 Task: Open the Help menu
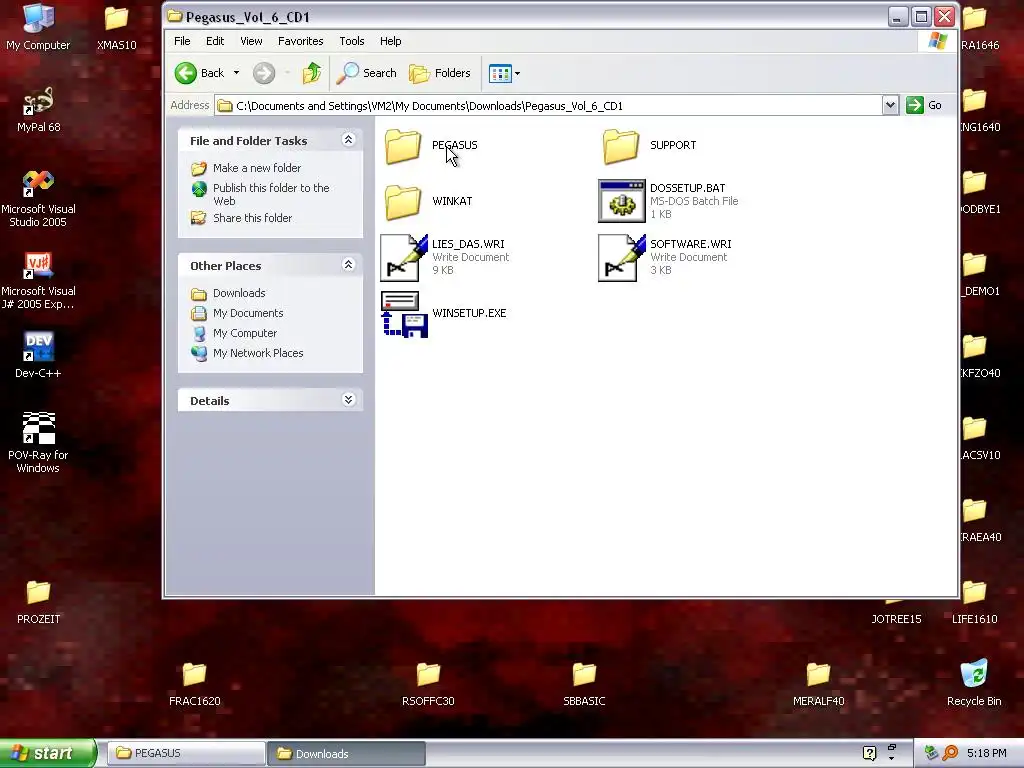[x=391, y=41]
